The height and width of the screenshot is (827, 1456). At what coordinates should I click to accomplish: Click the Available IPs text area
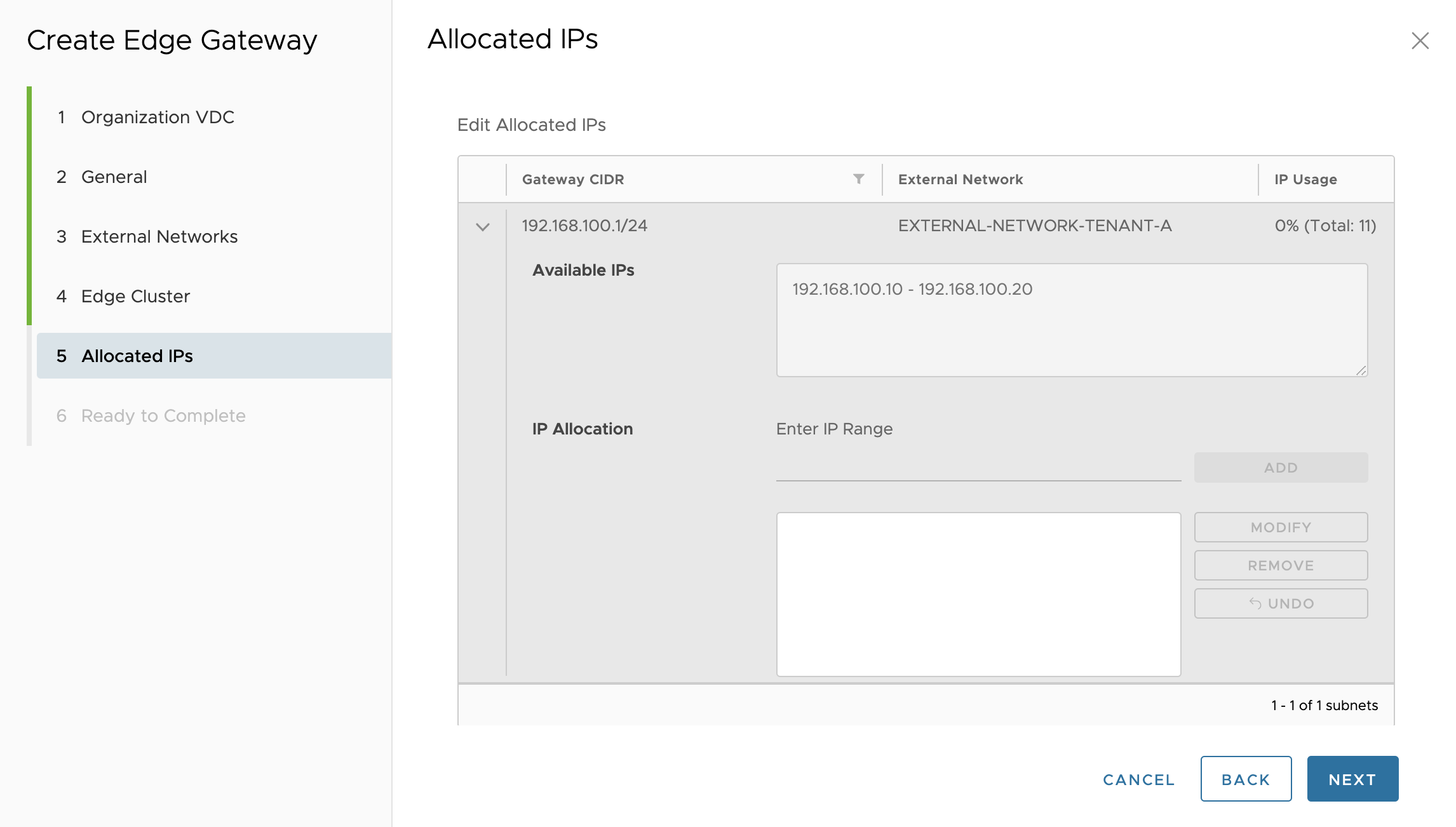1071,320
